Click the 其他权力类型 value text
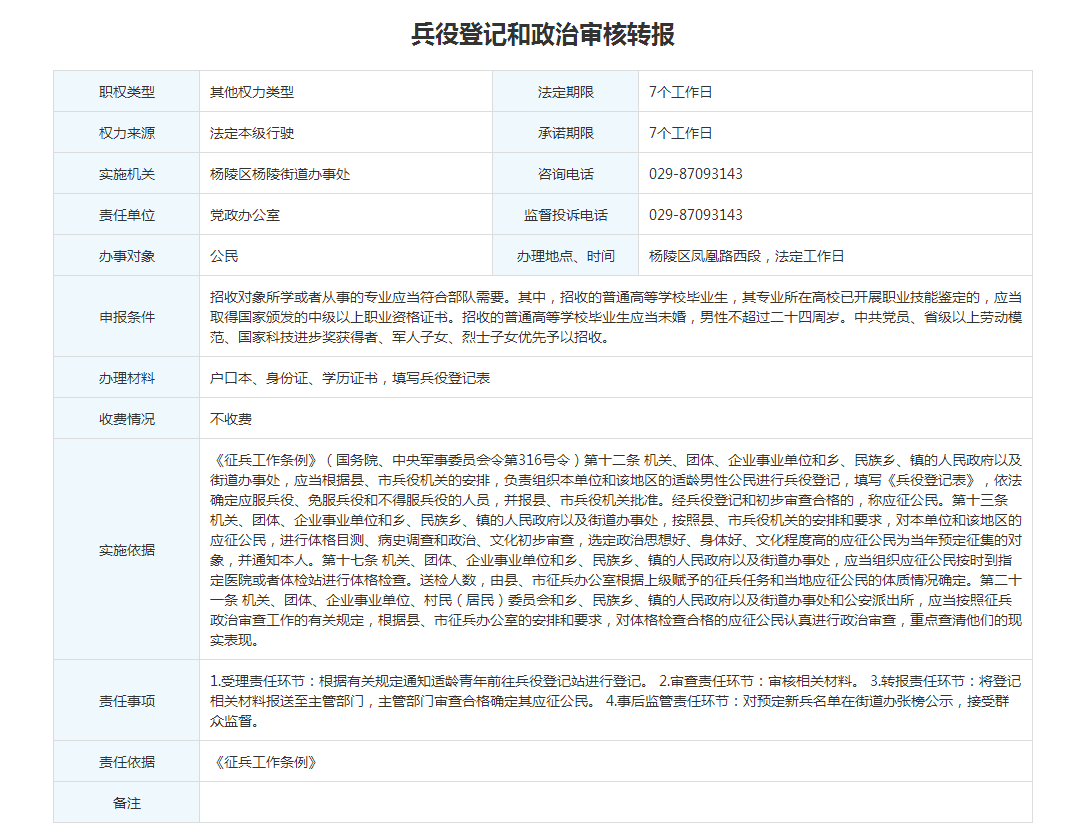 click(x=252, y=92)
